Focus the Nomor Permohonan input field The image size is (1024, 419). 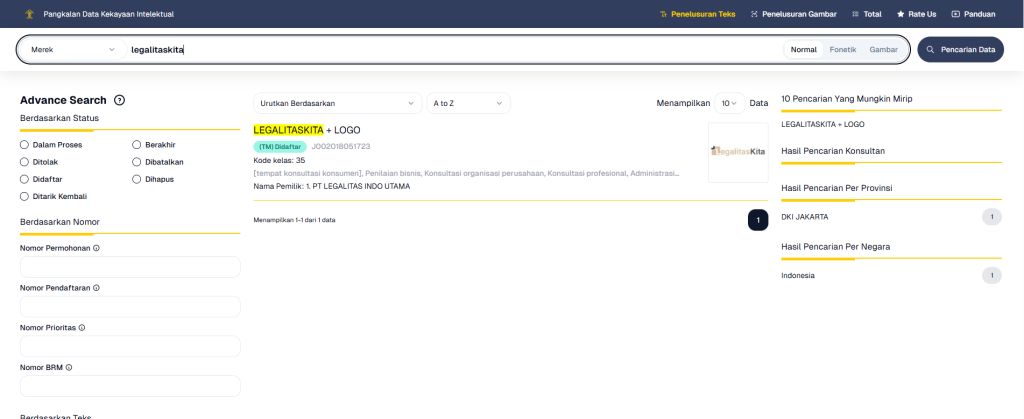coord(130,267)
